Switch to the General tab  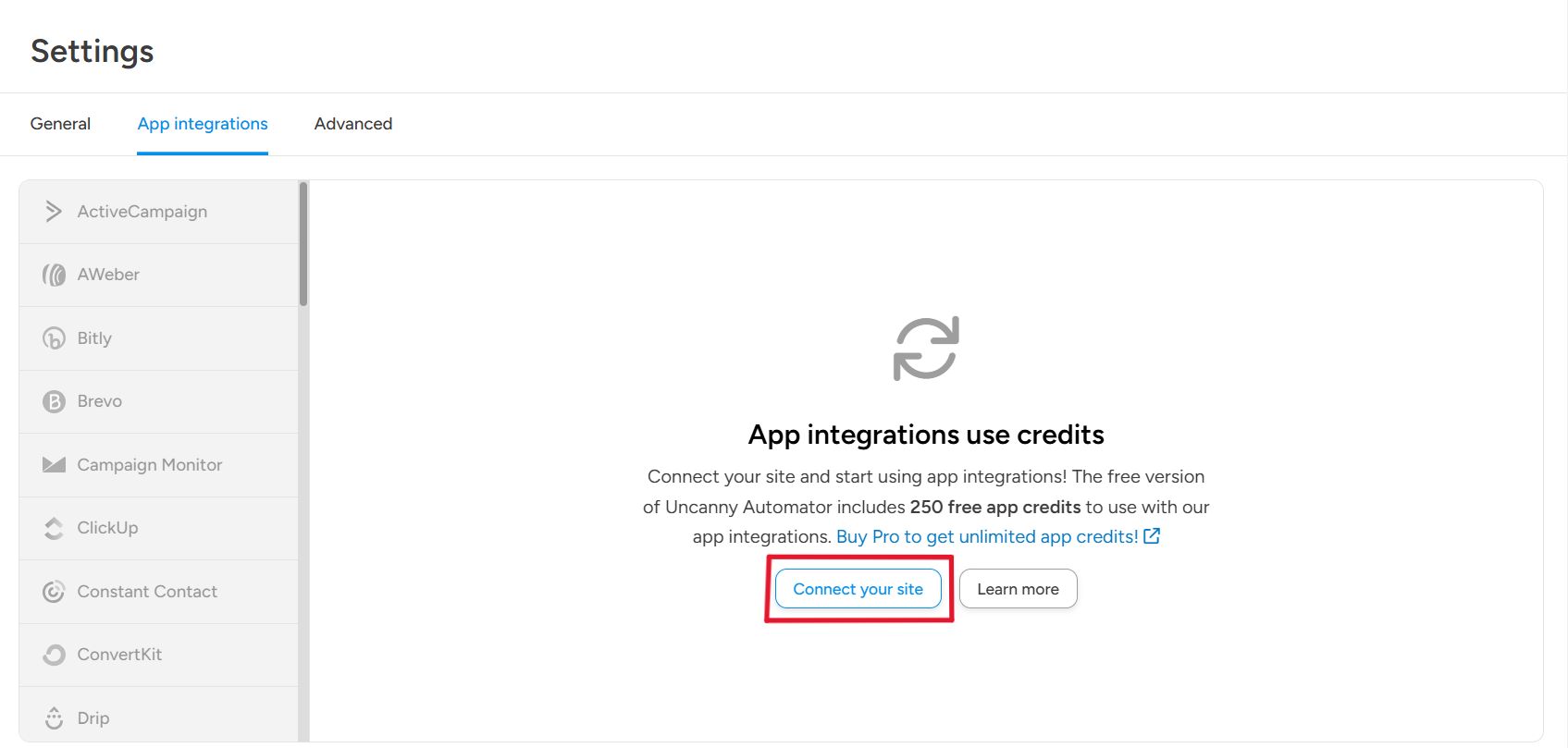tap(60, 124)
